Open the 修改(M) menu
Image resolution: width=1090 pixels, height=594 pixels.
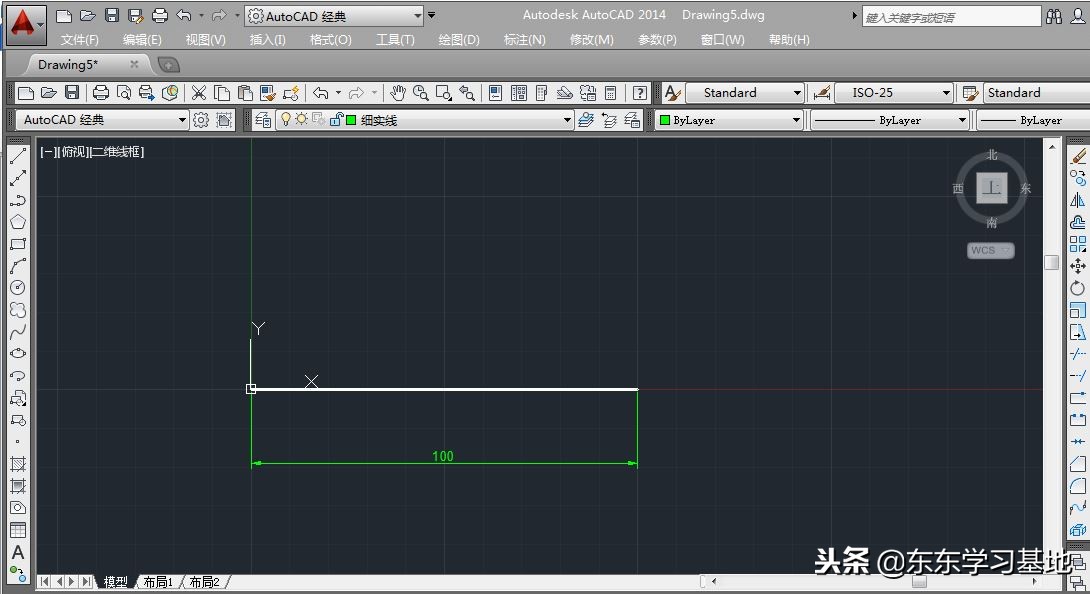pos(591,40)
